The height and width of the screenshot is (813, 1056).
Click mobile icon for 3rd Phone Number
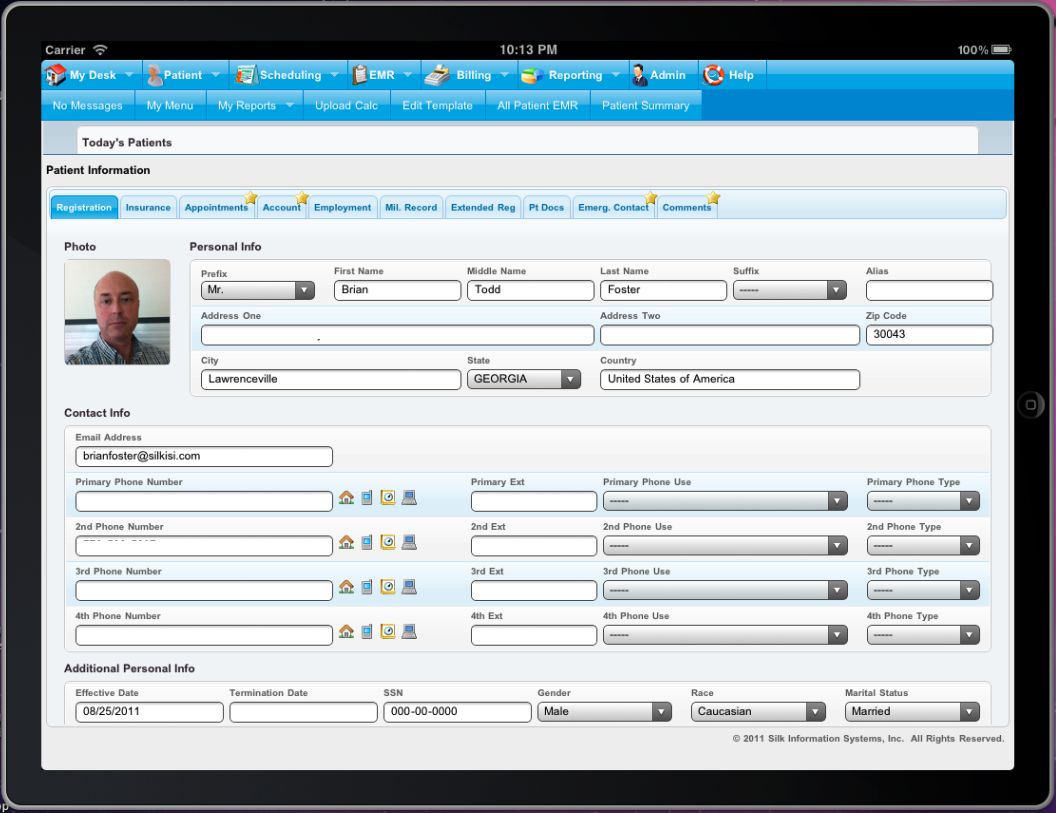tap(366, 587)
